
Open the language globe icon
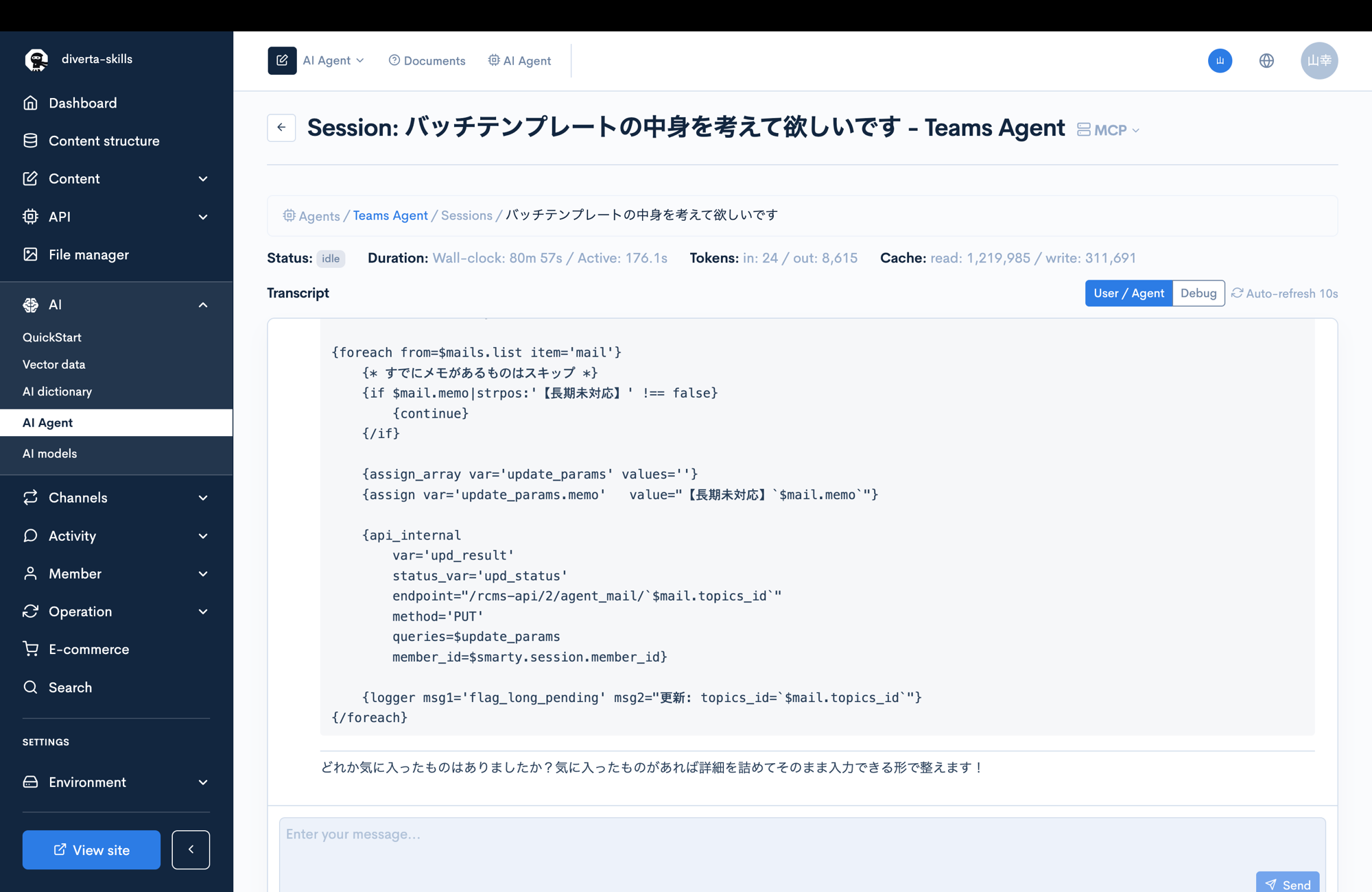pos(1266,60)
